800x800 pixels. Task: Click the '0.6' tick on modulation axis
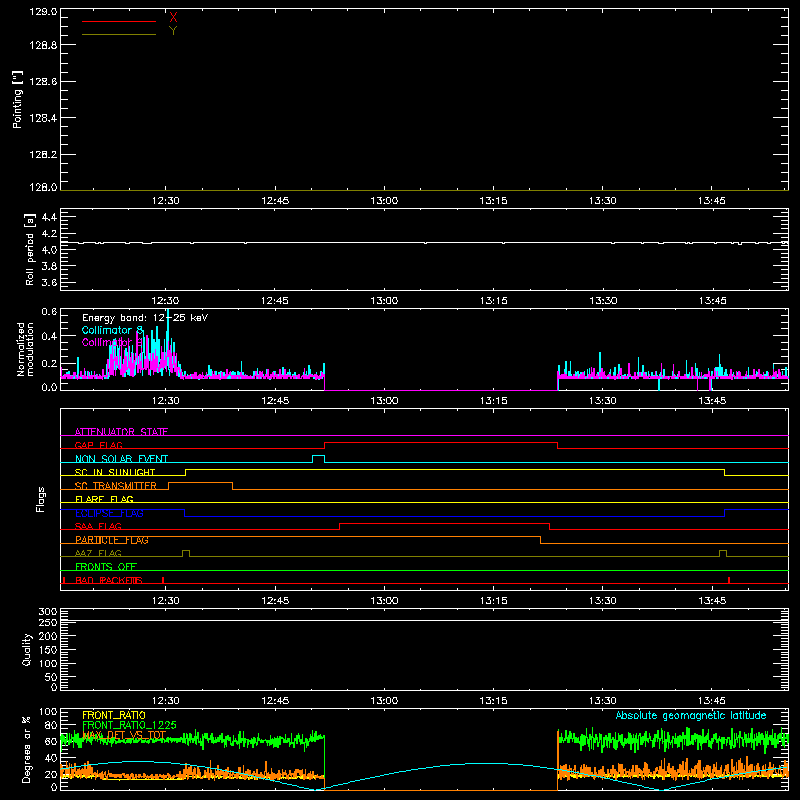(x=49, y=312)
